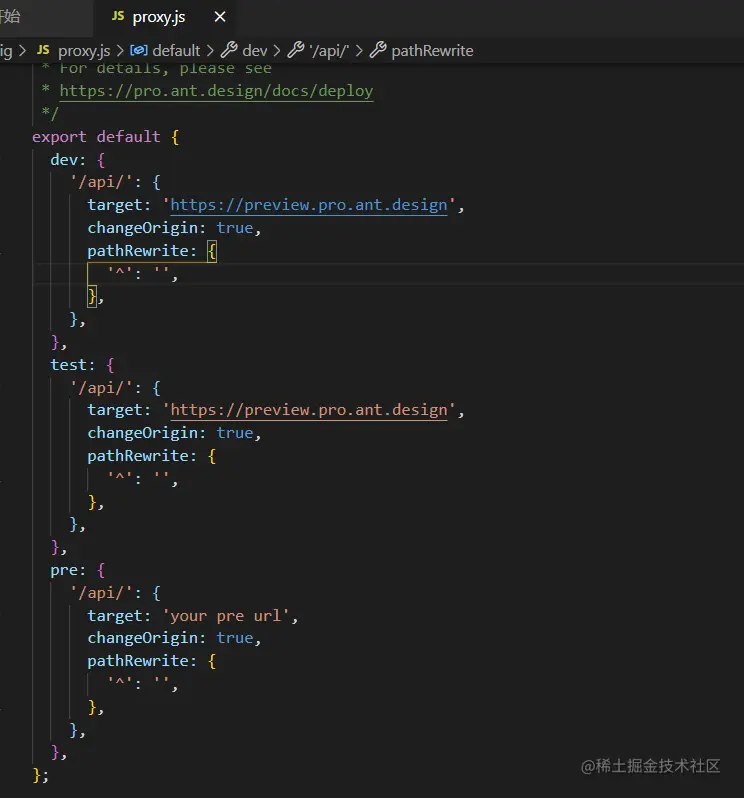Screen dimensions: 744x798
Task: Open the '/api/' breadcrumb item
Action: [x=329, y=51]
